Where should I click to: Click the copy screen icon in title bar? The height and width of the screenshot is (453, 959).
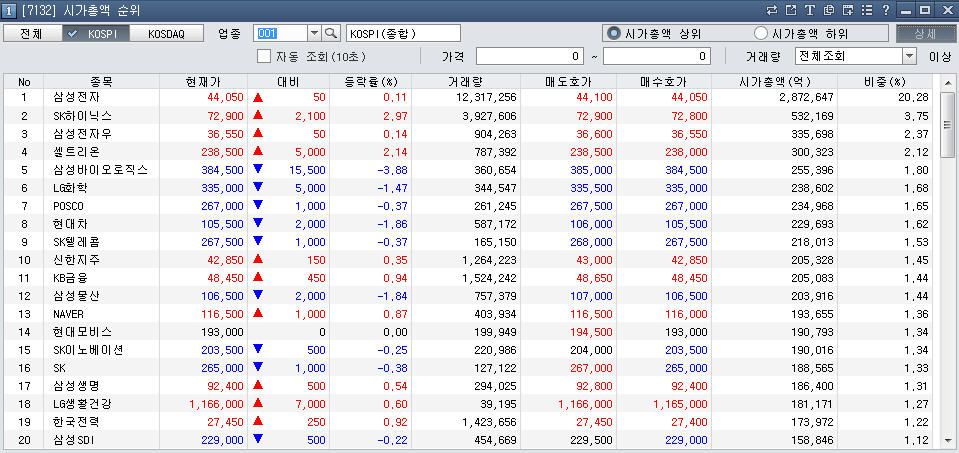click(x=829, y=10)
